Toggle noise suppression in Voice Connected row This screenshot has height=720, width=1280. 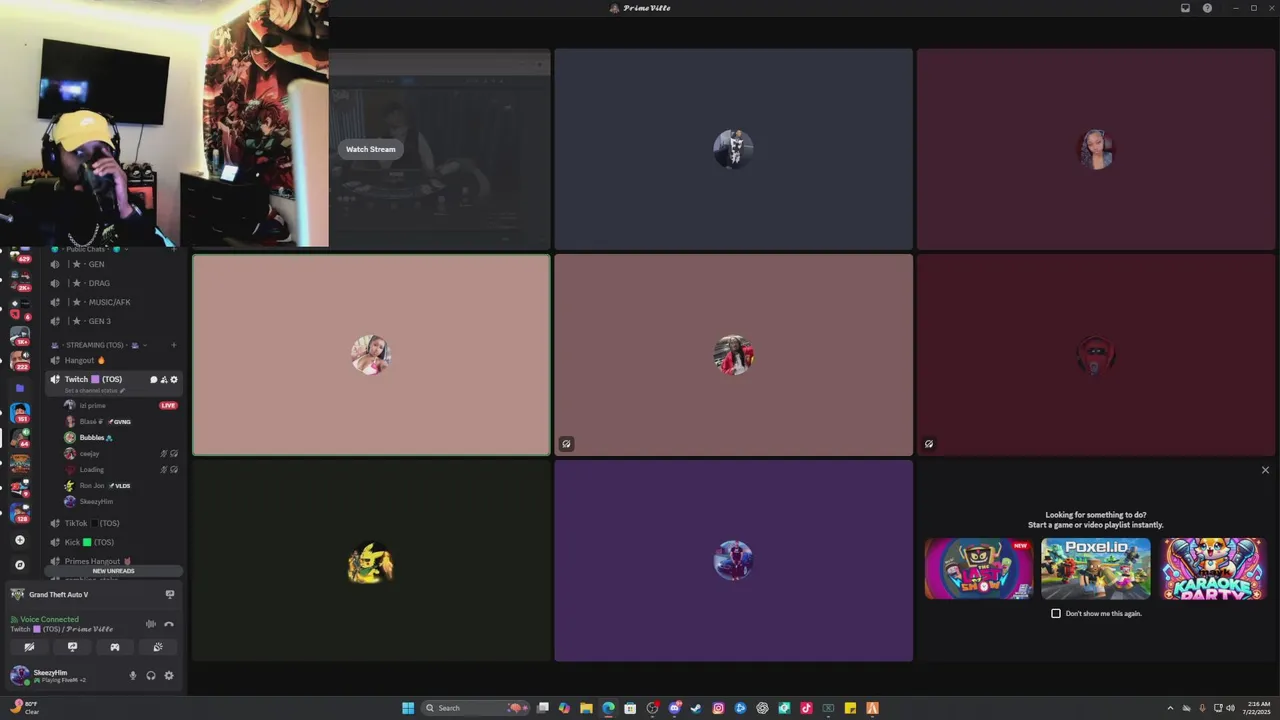click(x=151, y=624)
